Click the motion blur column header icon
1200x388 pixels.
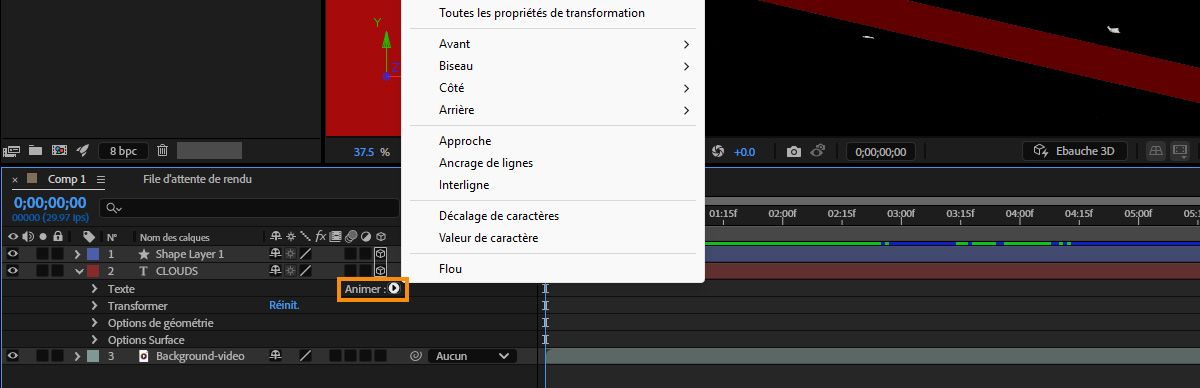(x=351, y=237)
